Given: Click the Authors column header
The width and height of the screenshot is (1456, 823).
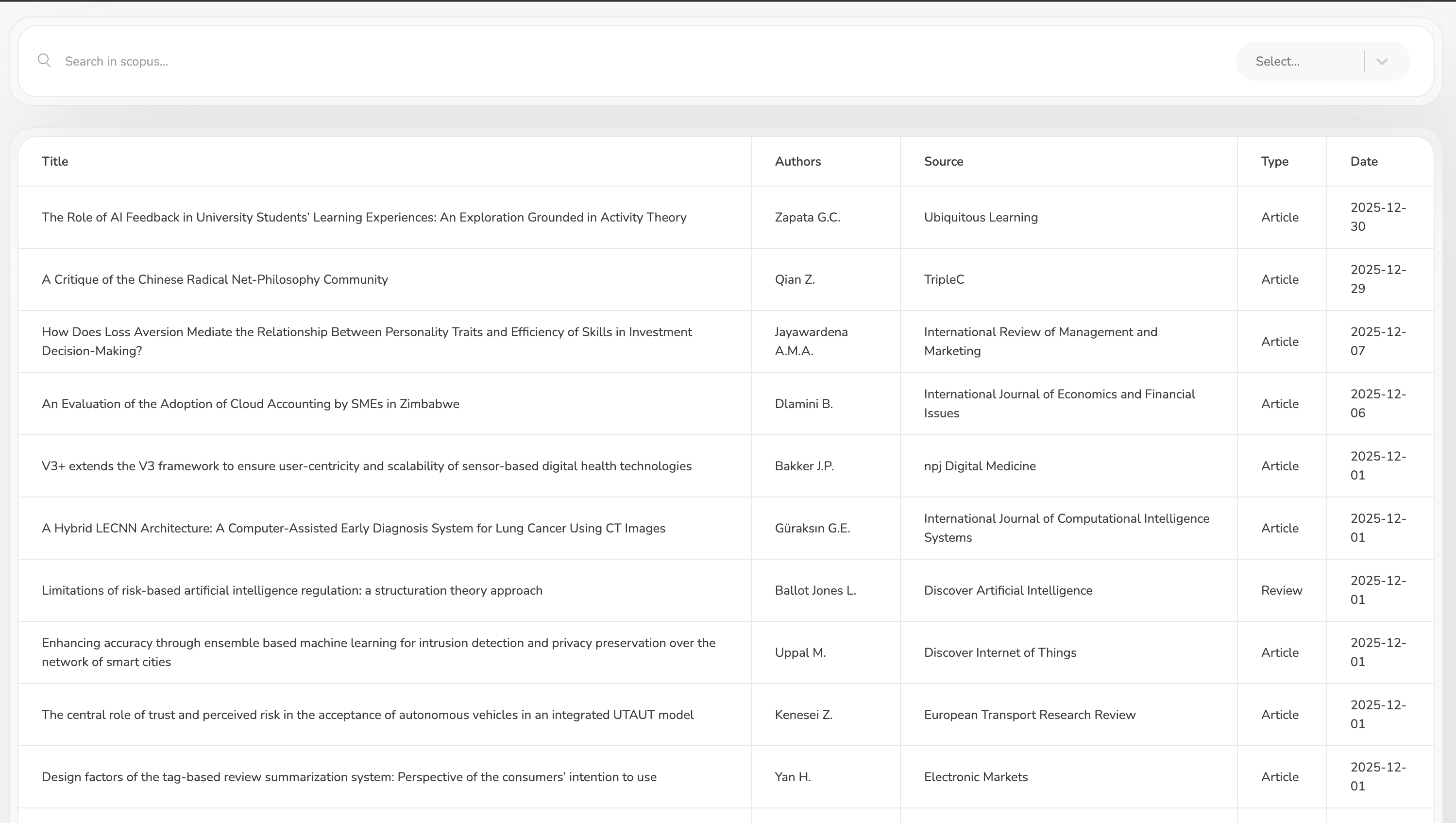Looking at the screenshot, I should pyautogui.click(x=797, y=161).
